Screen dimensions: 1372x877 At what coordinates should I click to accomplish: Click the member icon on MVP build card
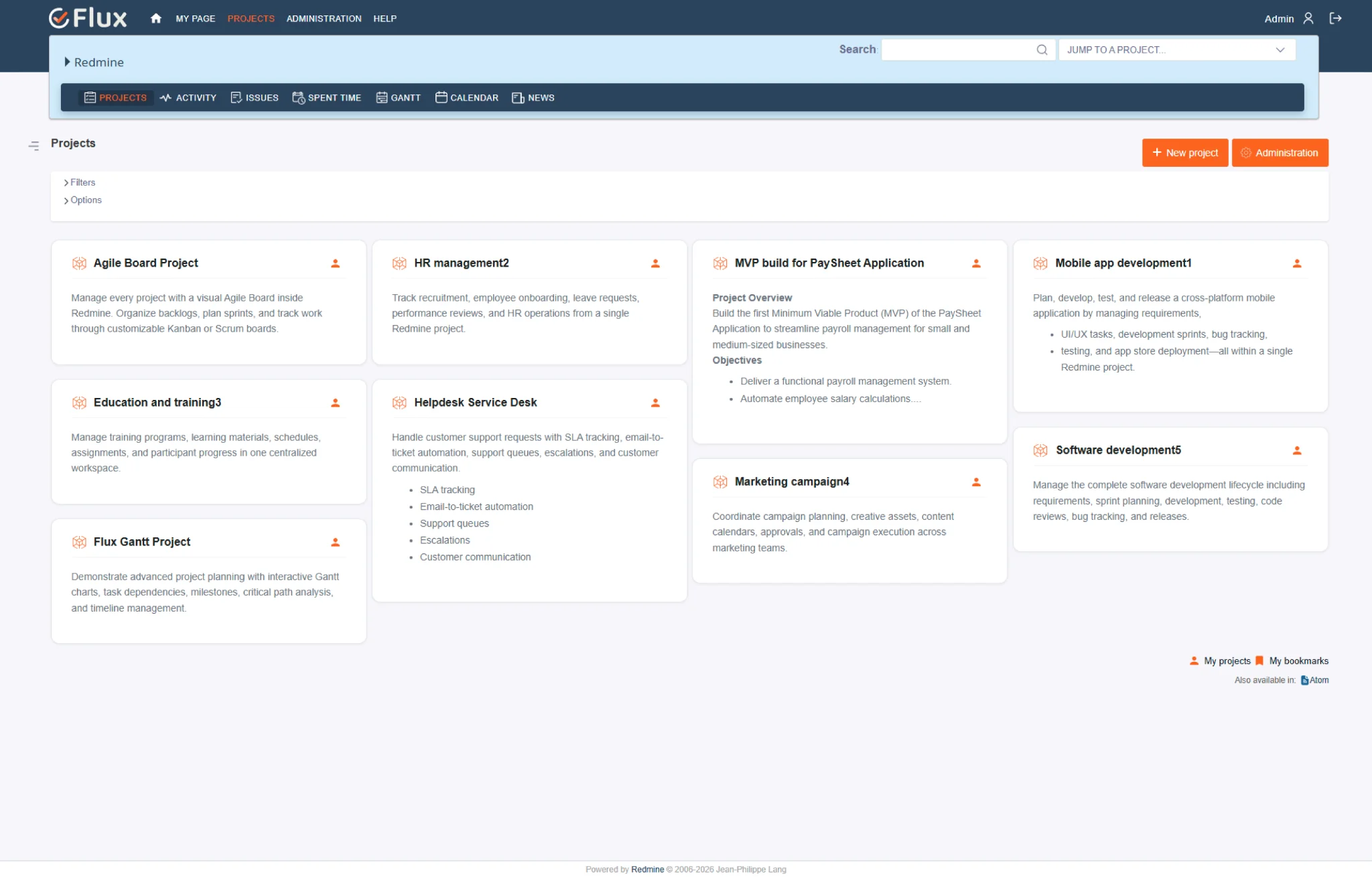click(x=976, y=263)
